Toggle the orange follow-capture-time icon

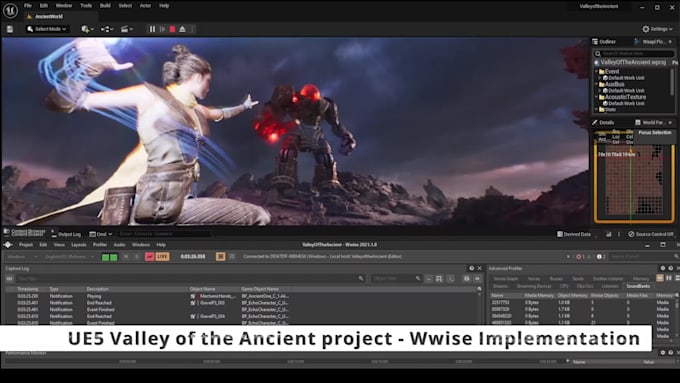click(x=220, y=257)
